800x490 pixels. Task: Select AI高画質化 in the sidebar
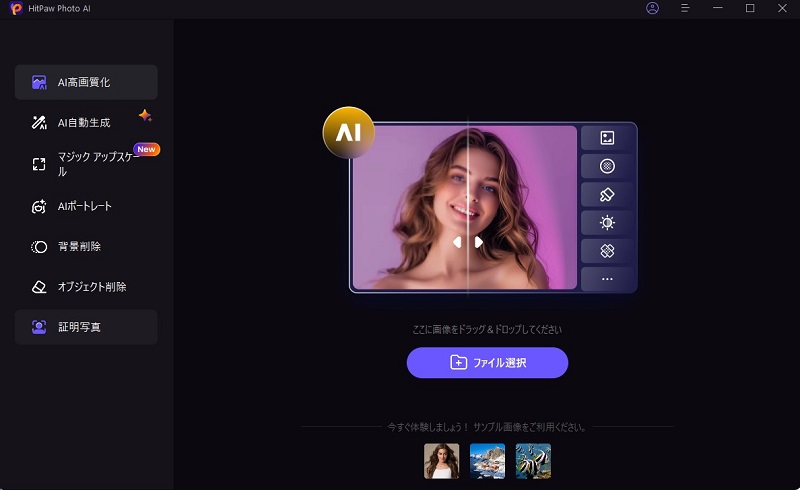(x=86, y=82)
